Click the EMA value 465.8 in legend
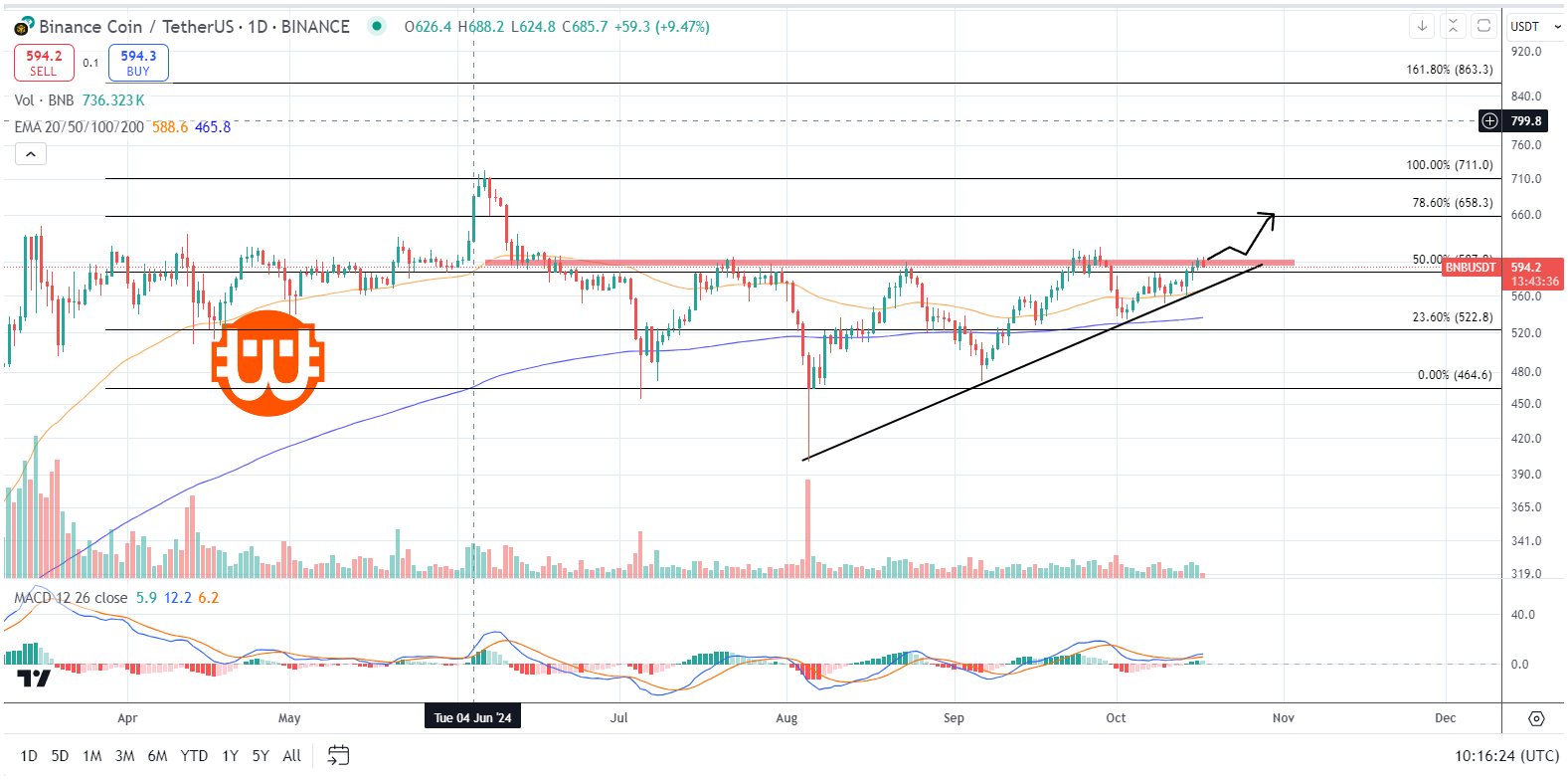1568x780 pixels. click(x=213, y=127)
